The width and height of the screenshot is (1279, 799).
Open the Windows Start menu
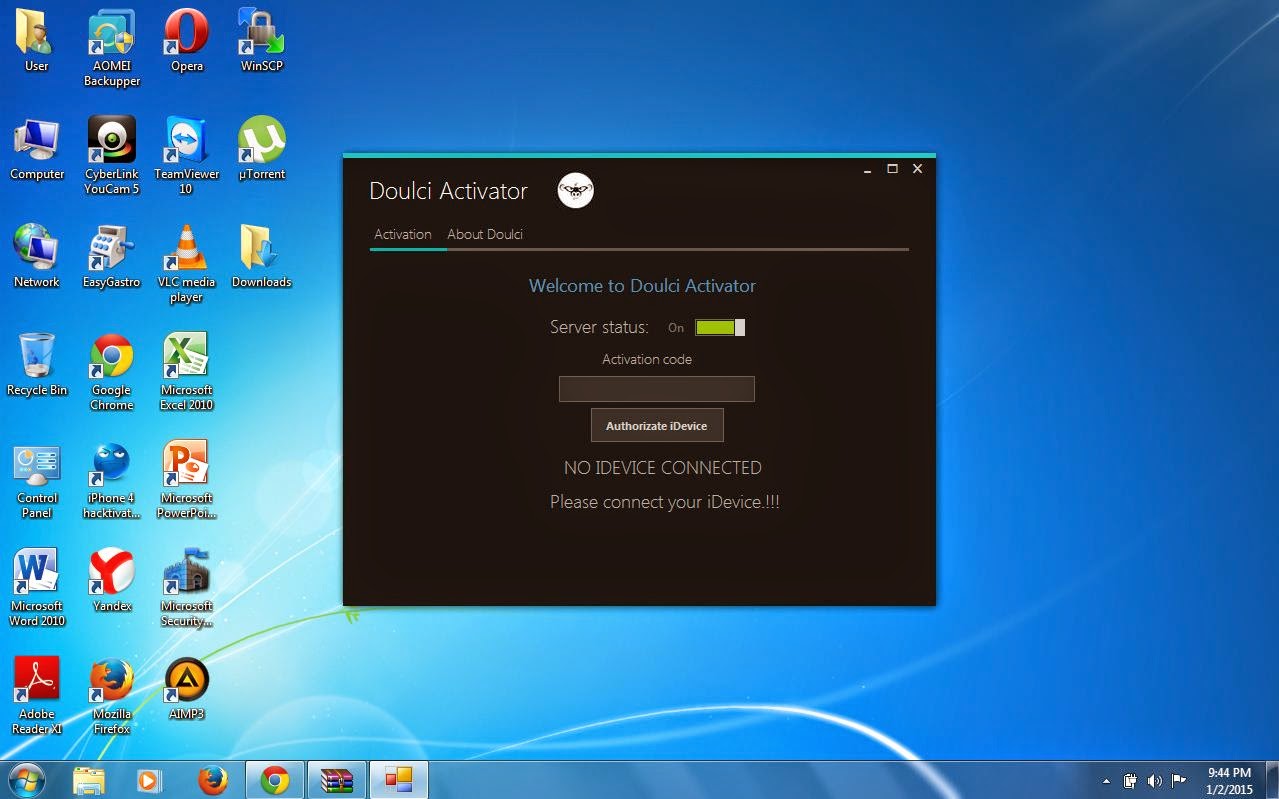(x=26, y=780)
